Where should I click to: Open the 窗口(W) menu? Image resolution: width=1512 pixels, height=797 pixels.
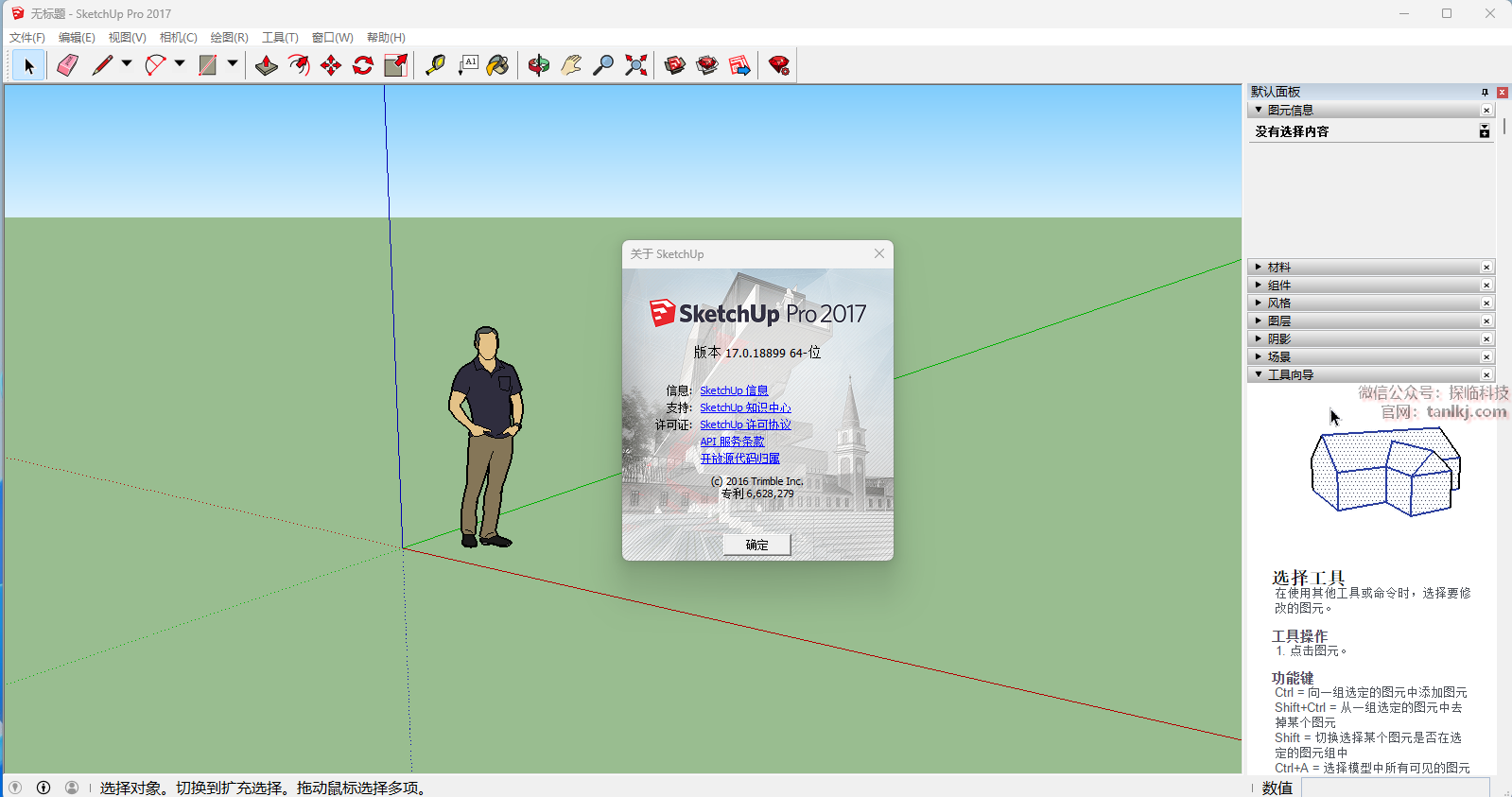click(x=332, y=38)
